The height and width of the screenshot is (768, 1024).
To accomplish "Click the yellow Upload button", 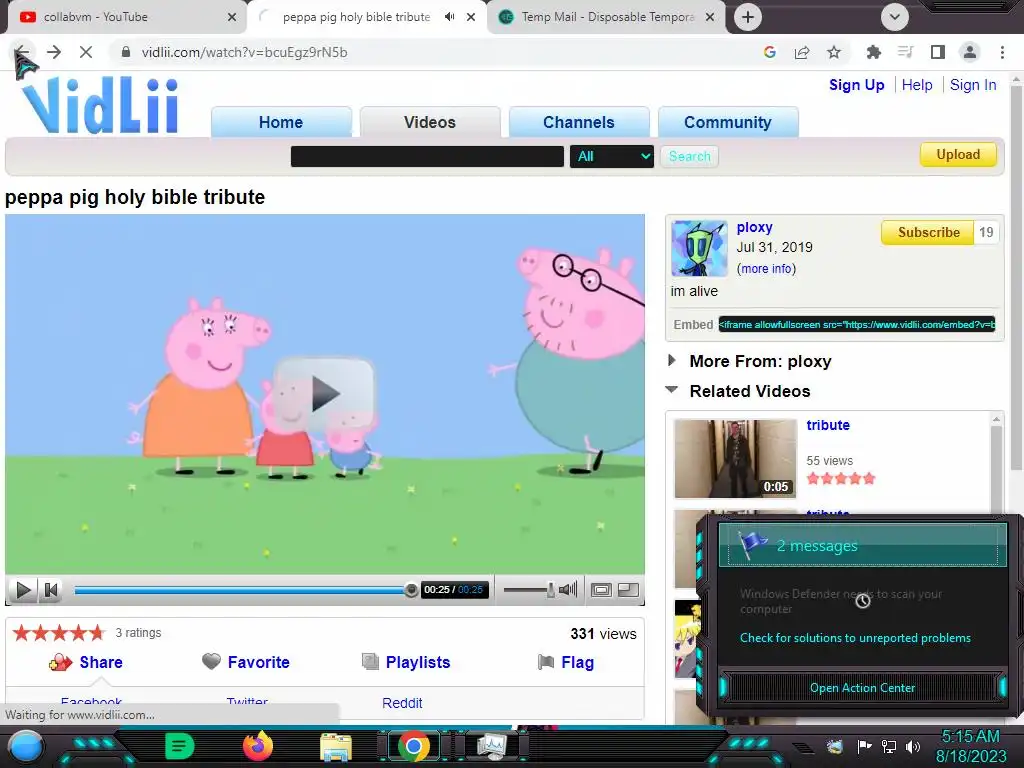I will (958, 155).
